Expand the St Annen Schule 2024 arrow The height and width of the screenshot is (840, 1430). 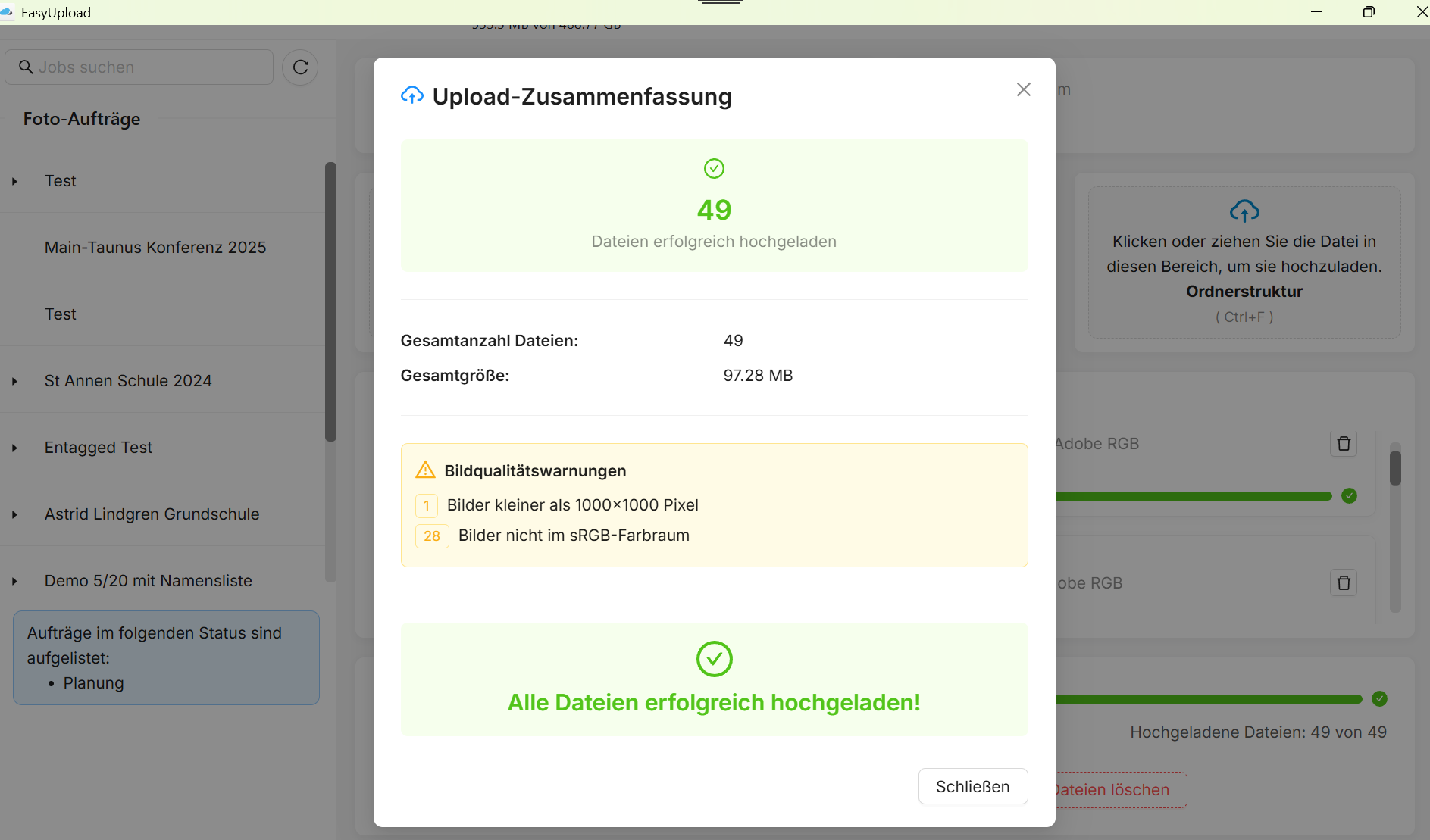click(x=14, y=381)
